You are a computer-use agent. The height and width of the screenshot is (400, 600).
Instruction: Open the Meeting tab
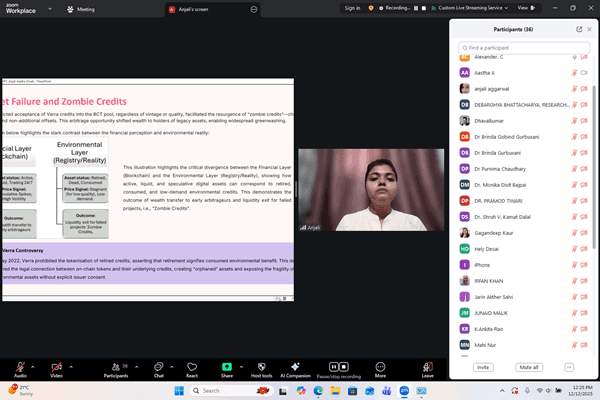click(81, 9)
